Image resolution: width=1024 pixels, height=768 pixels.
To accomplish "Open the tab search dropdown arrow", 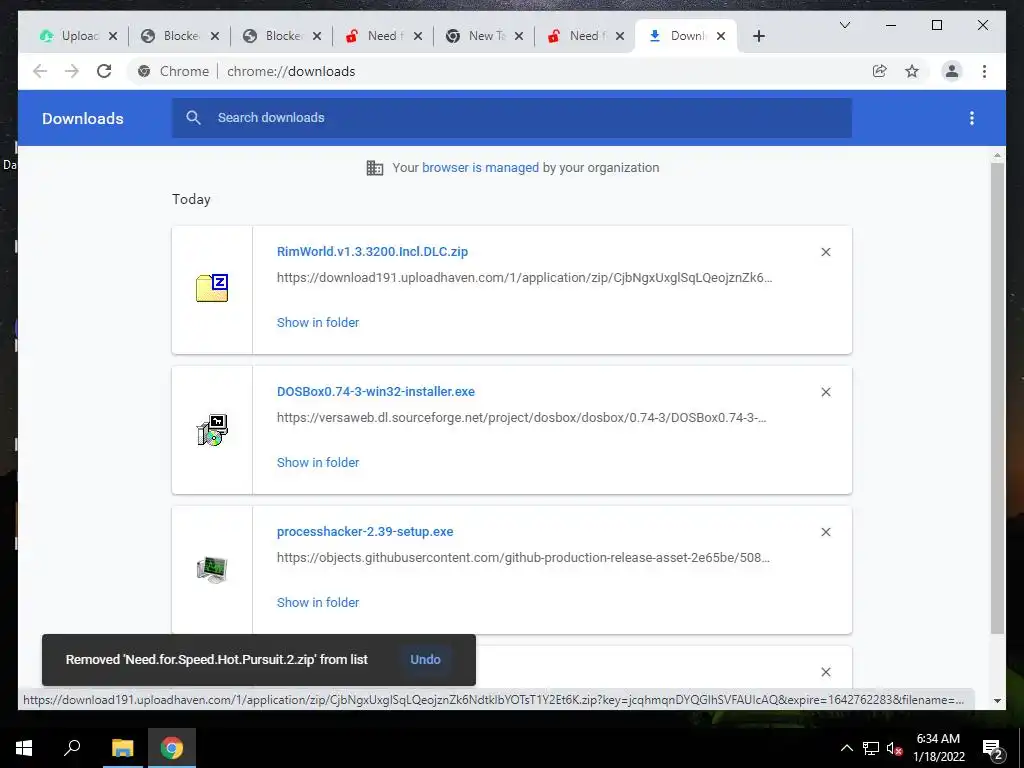I will (844, 25).
